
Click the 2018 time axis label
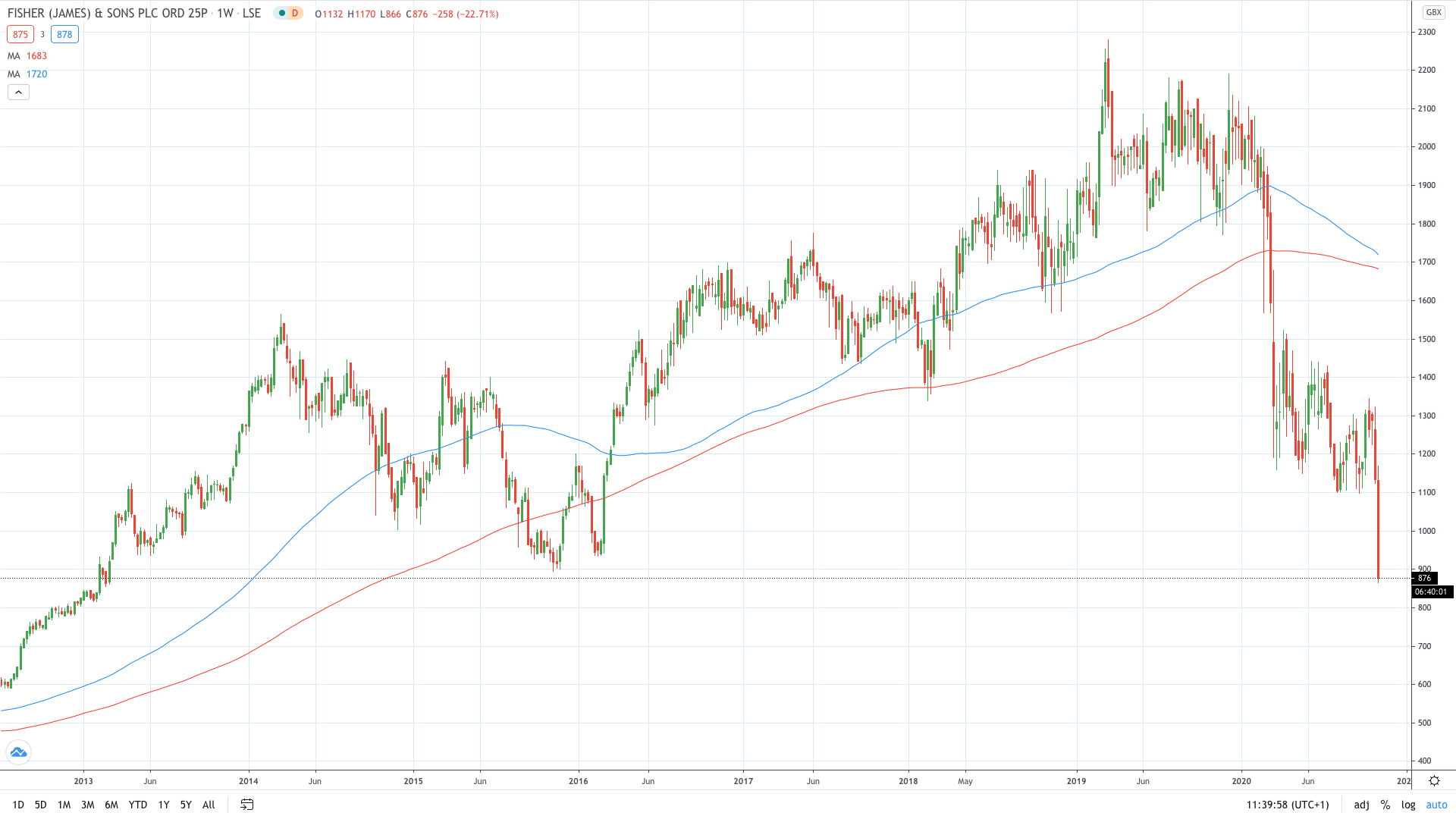(x=908, y=781)
